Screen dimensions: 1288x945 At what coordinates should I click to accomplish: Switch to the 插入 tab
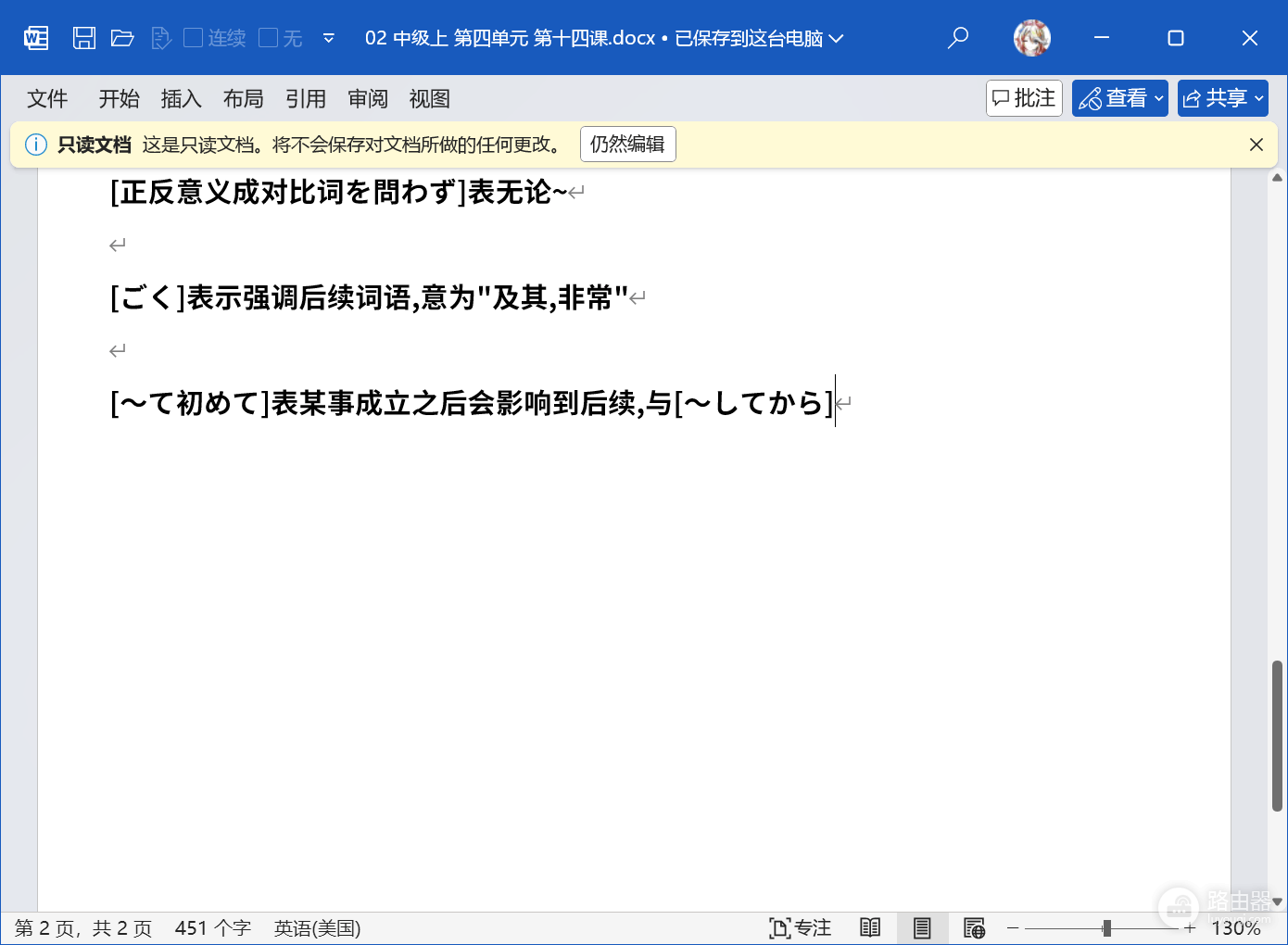coord(181,99)
